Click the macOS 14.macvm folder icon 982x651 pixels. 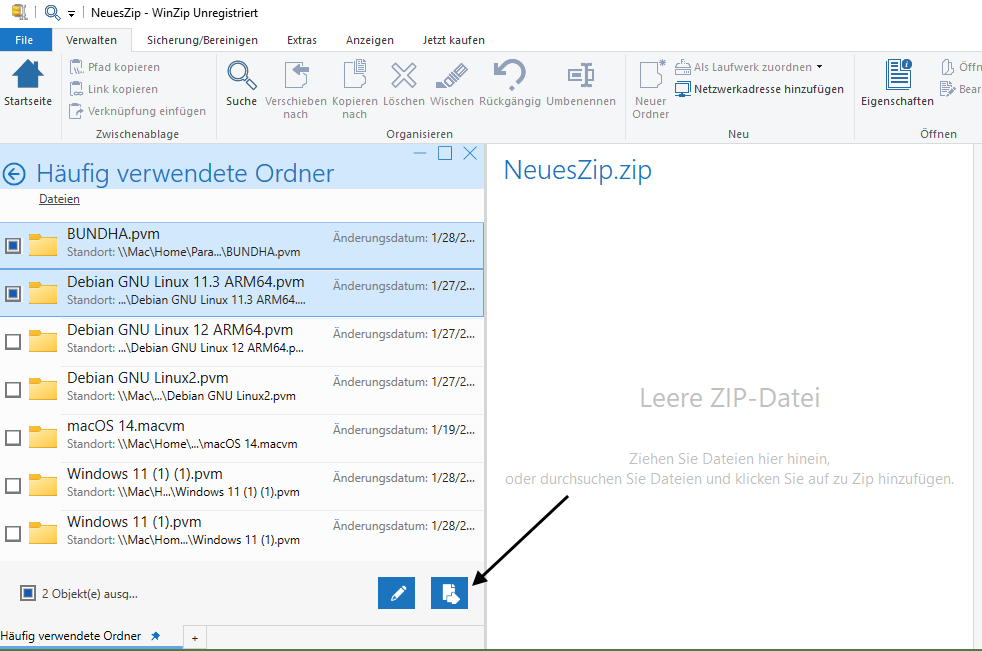(43, 437)
